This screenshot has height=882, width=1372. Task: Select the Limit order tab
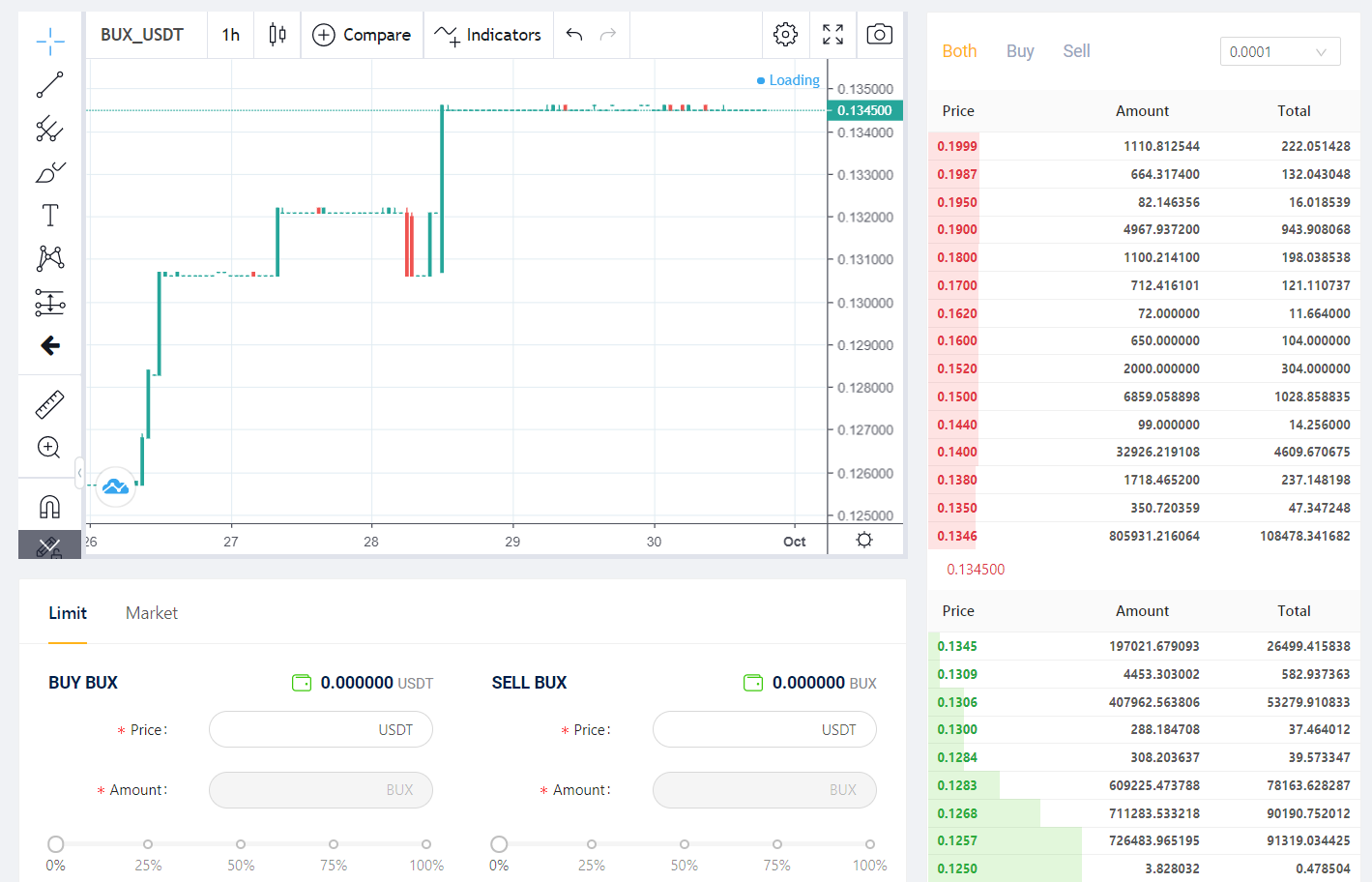click(x=68, y=613)
